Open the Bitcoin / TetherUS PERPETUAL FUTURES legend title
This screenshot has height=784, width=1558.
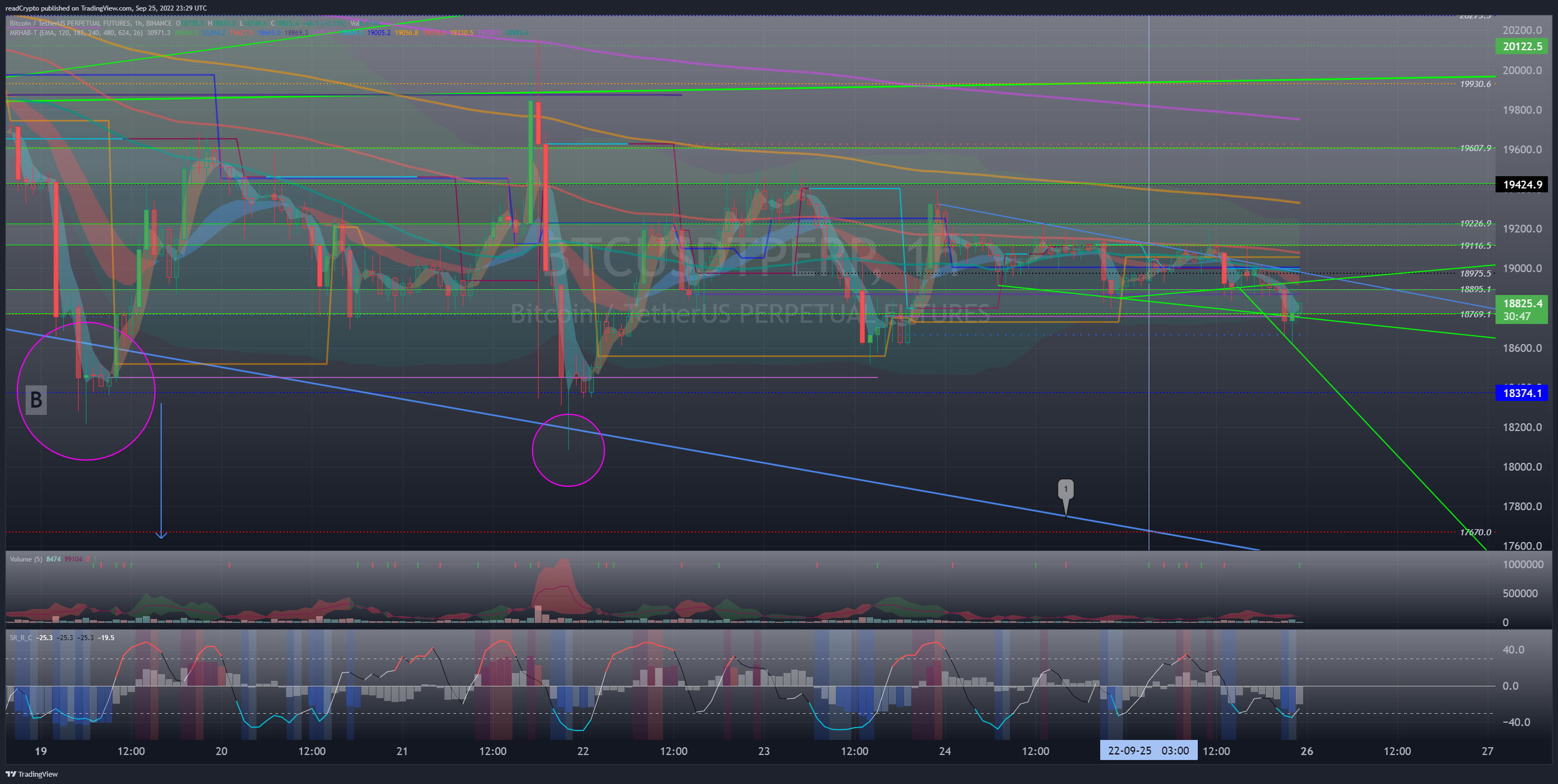pyautogui.click(x=91, y=23)
